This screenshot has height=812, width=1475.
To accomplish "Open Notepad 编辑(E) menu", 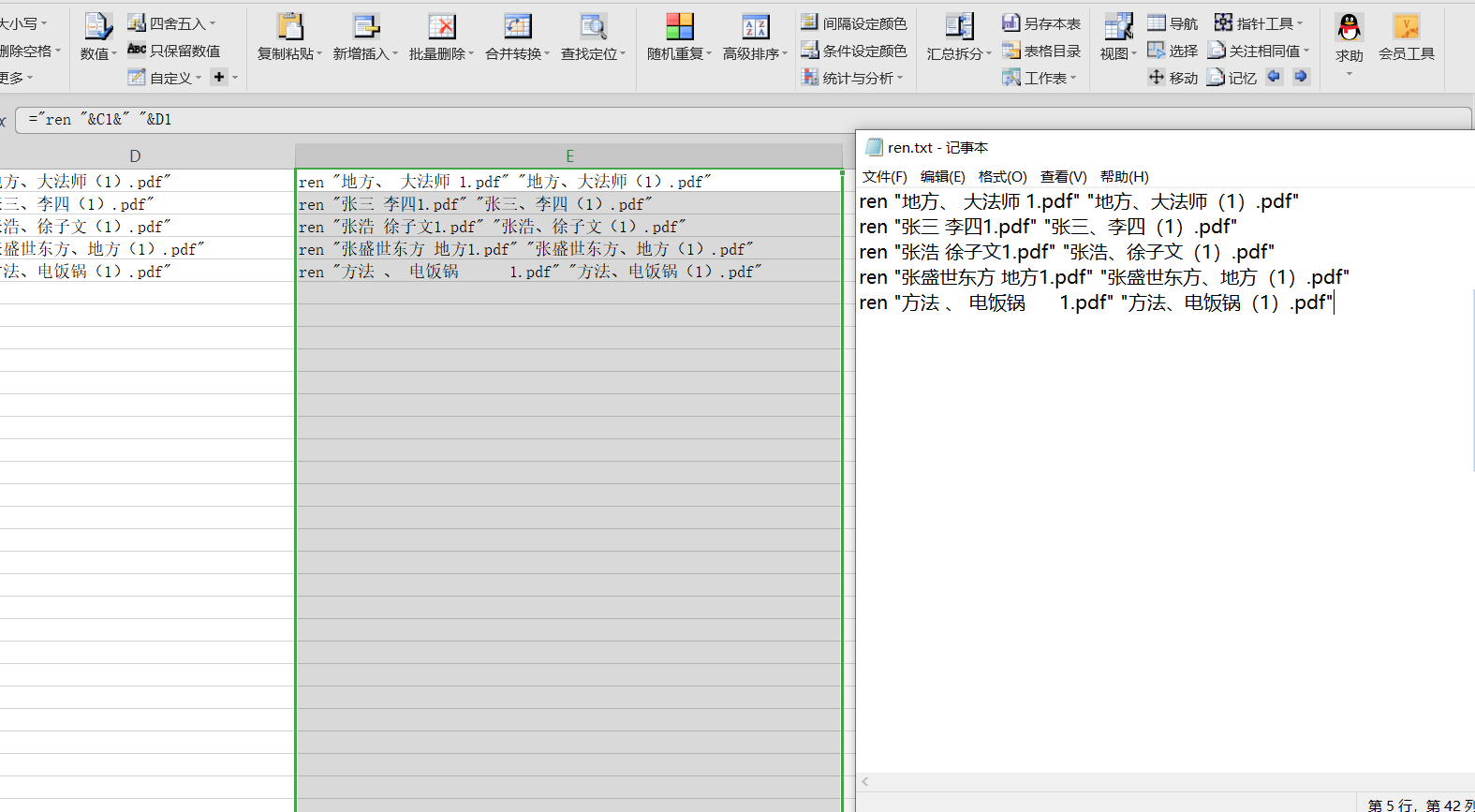I will [942, 177].
